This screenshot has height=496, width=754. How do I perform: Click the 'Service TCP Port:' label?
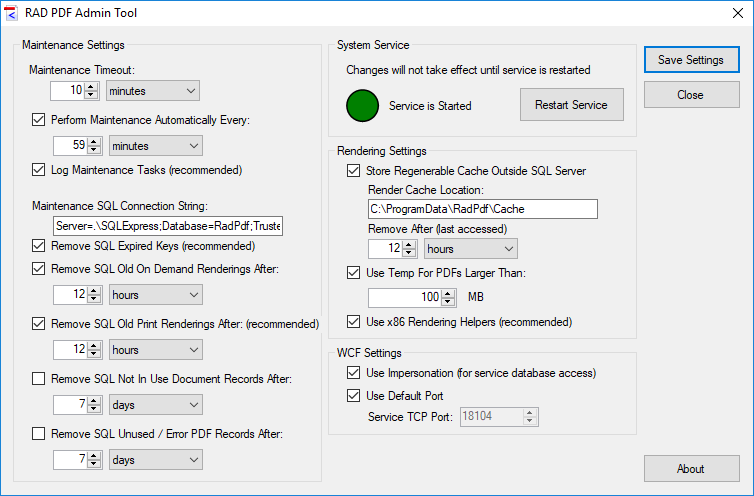(410, 417)
